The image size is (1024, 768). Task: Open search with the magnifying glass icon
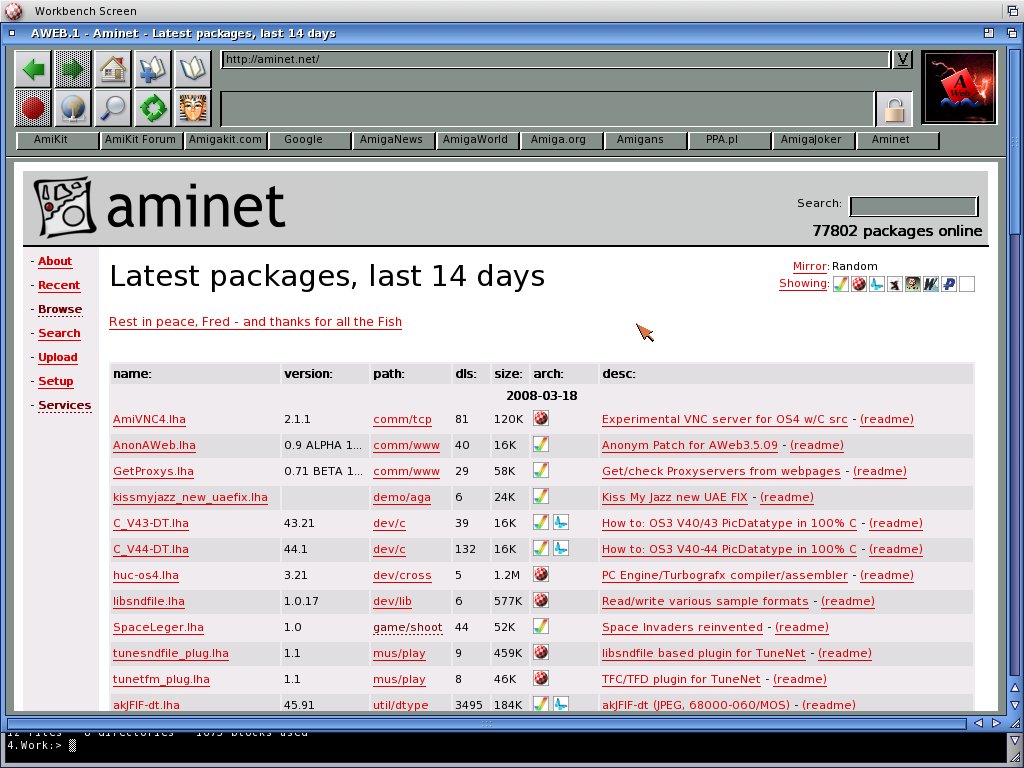tap(112, 108)
